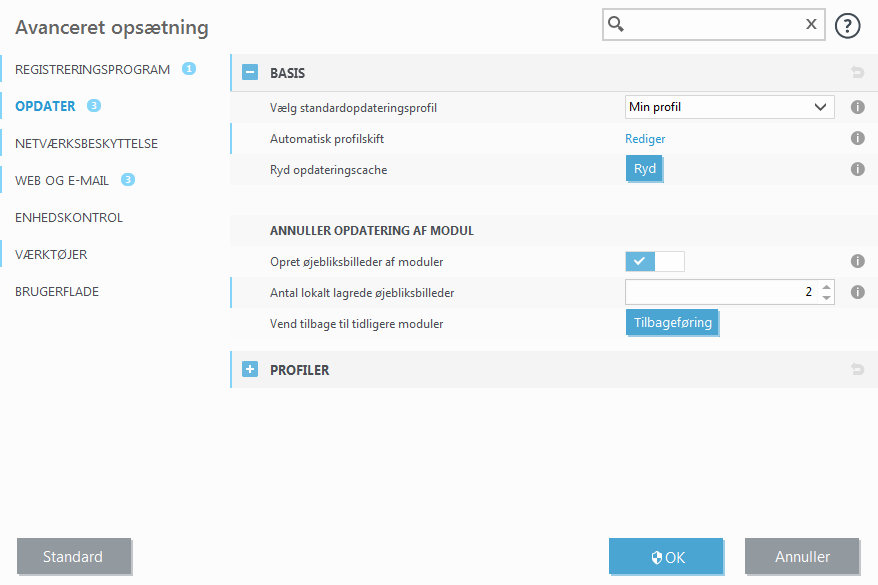Expand the PROFILER section
The width and height of the screenshot is (878, 585).
pos(249,369)
